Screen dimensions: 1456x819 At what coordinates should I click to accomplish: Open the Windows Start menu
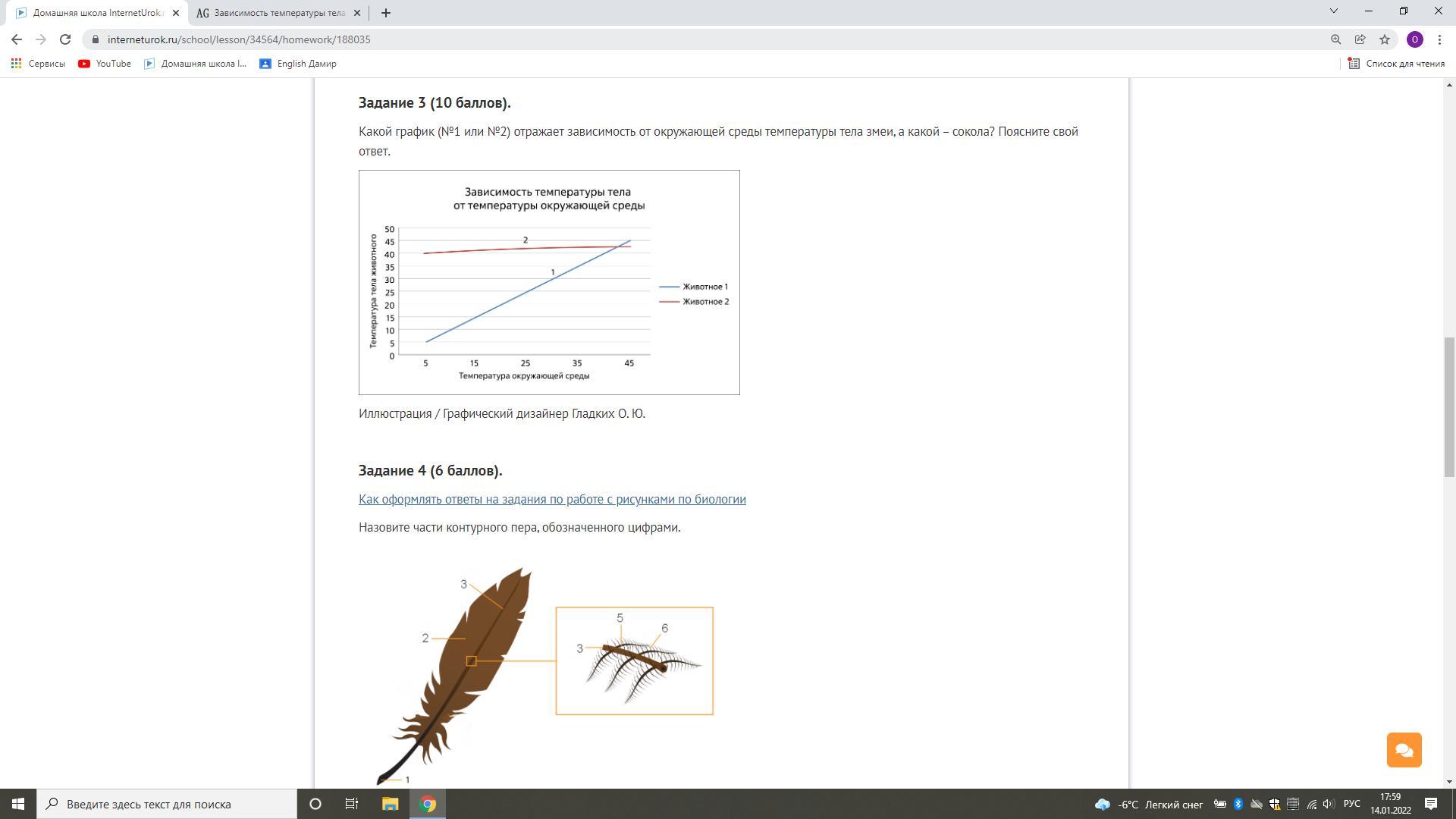pyautogui.click(x=18, y=804)
